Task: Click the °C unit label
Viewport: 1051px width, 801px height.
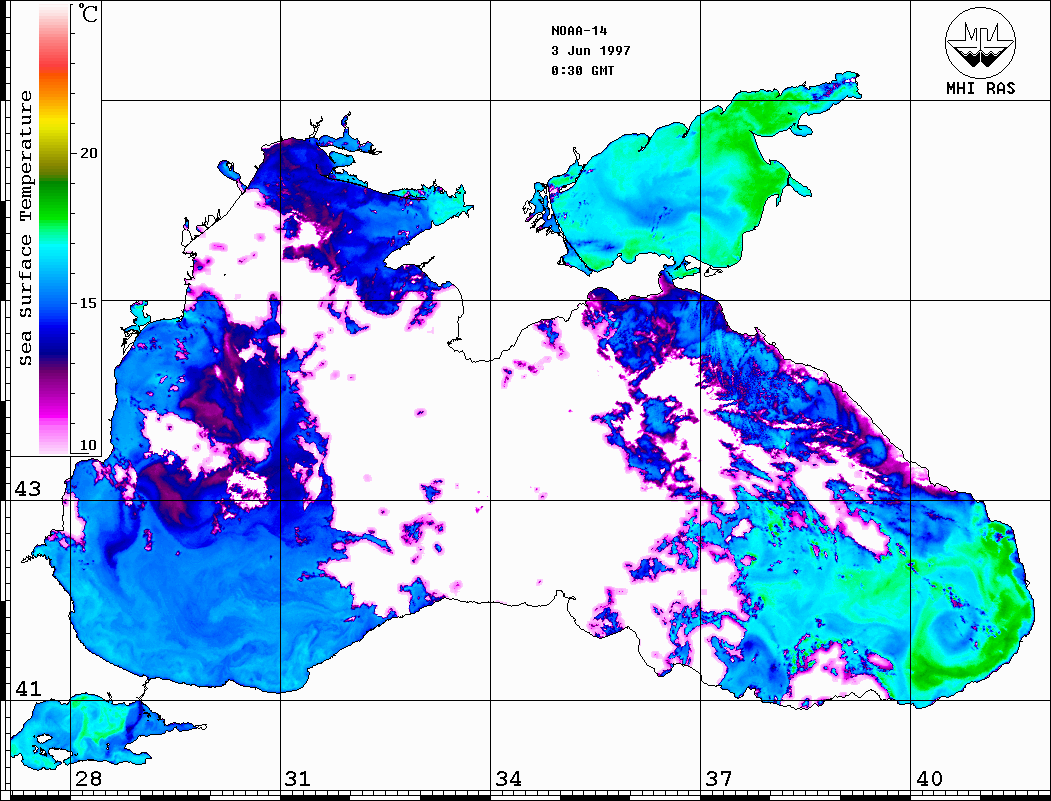Action: coord(88,13)
